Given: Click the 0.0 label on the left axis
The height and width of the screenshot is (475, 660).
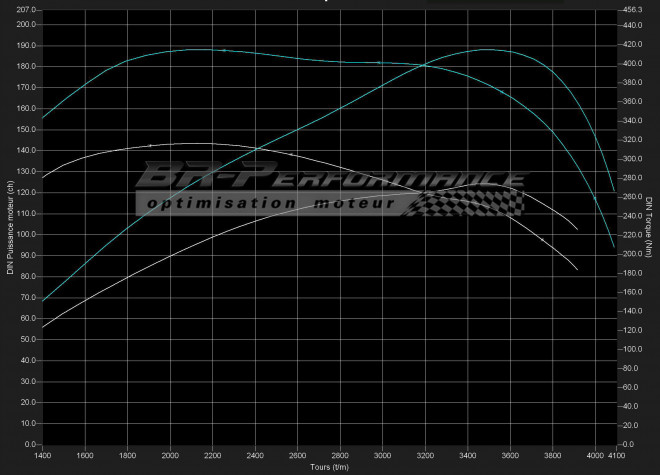Looking at the screenshot, I should pyautogui.click(x=29, y=444).
